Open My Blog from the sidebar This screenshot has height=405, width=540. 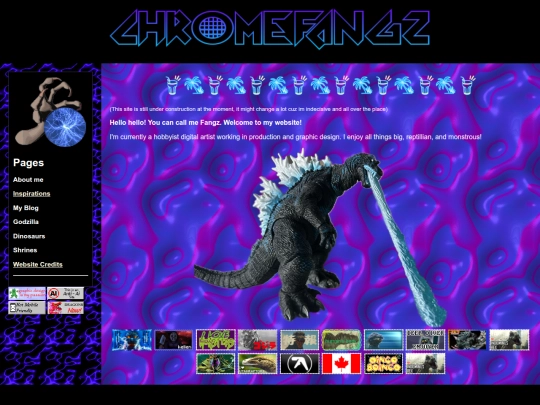(26, 208)
